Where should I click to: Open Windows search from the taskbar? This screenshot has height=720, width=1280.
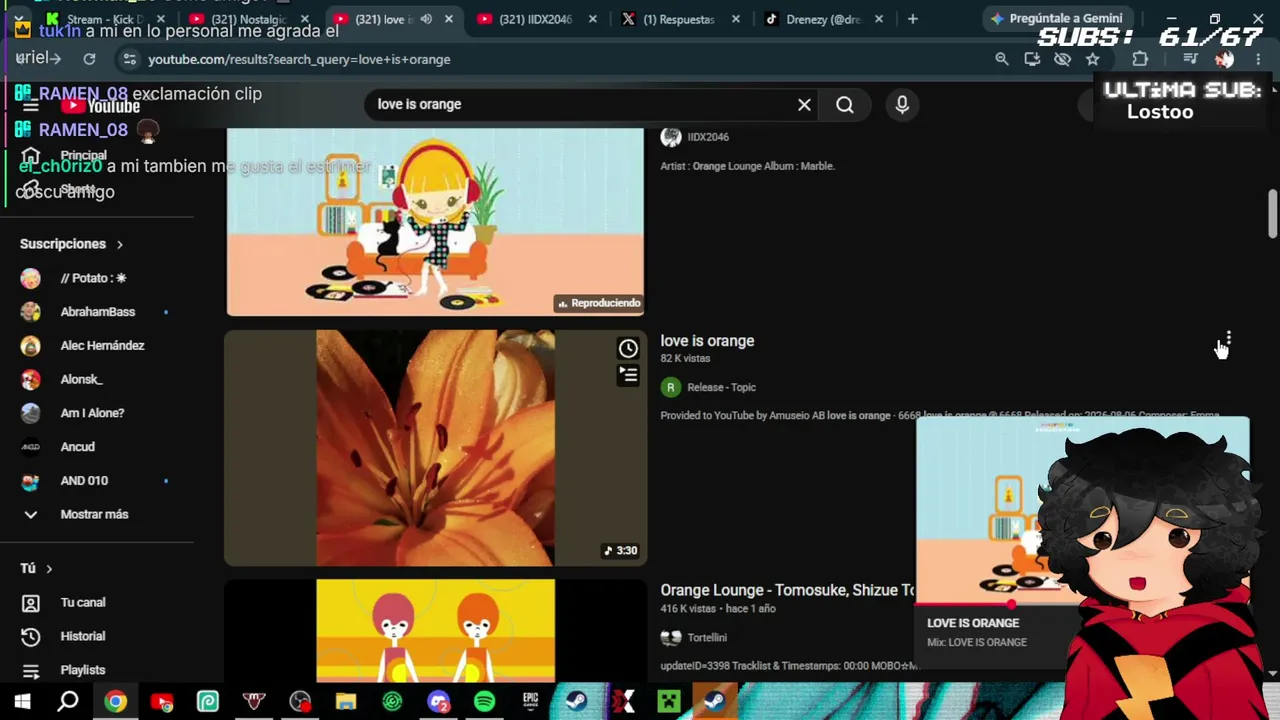[68, 702]
